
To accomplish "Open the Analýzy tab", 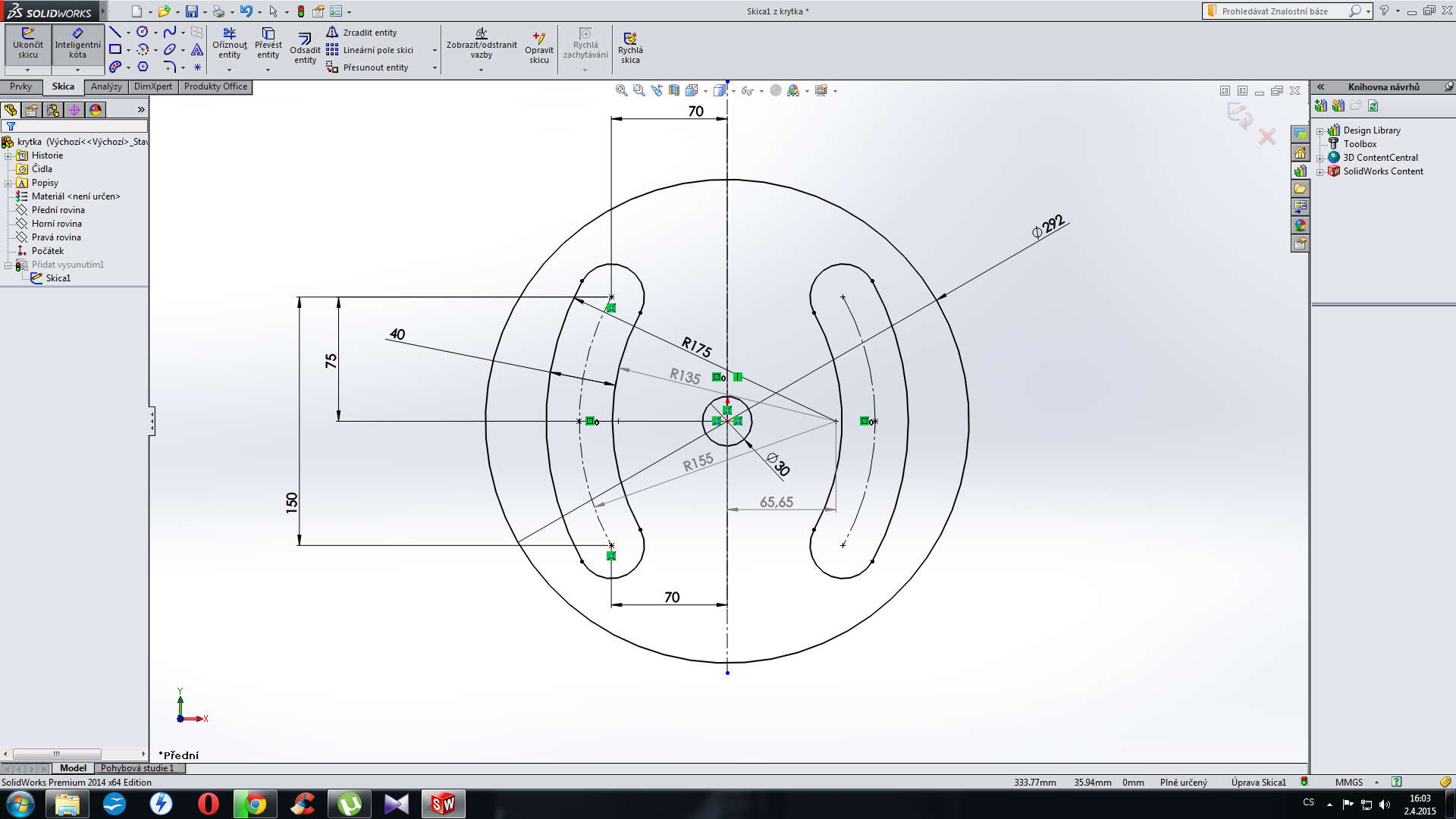I will (106, 86).
